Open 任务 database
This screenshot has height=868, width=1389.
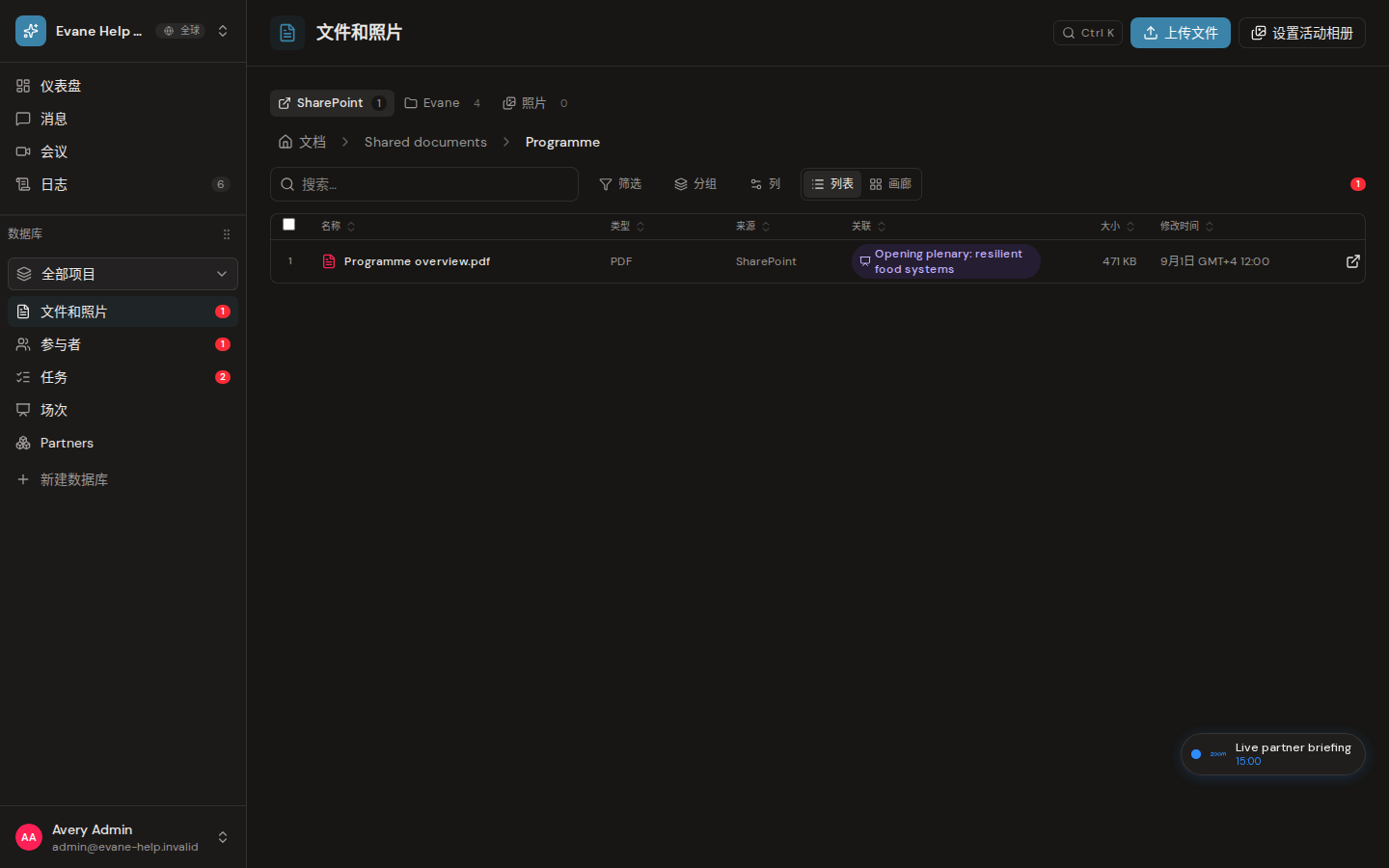click(x=123, y=377)
